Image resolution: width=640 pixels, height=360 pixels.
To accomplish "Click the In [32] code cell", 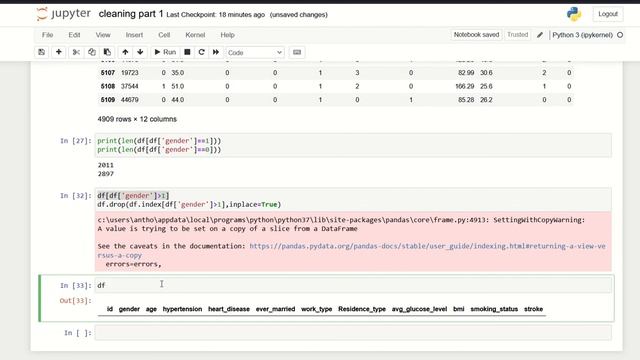I will point(353,200).
